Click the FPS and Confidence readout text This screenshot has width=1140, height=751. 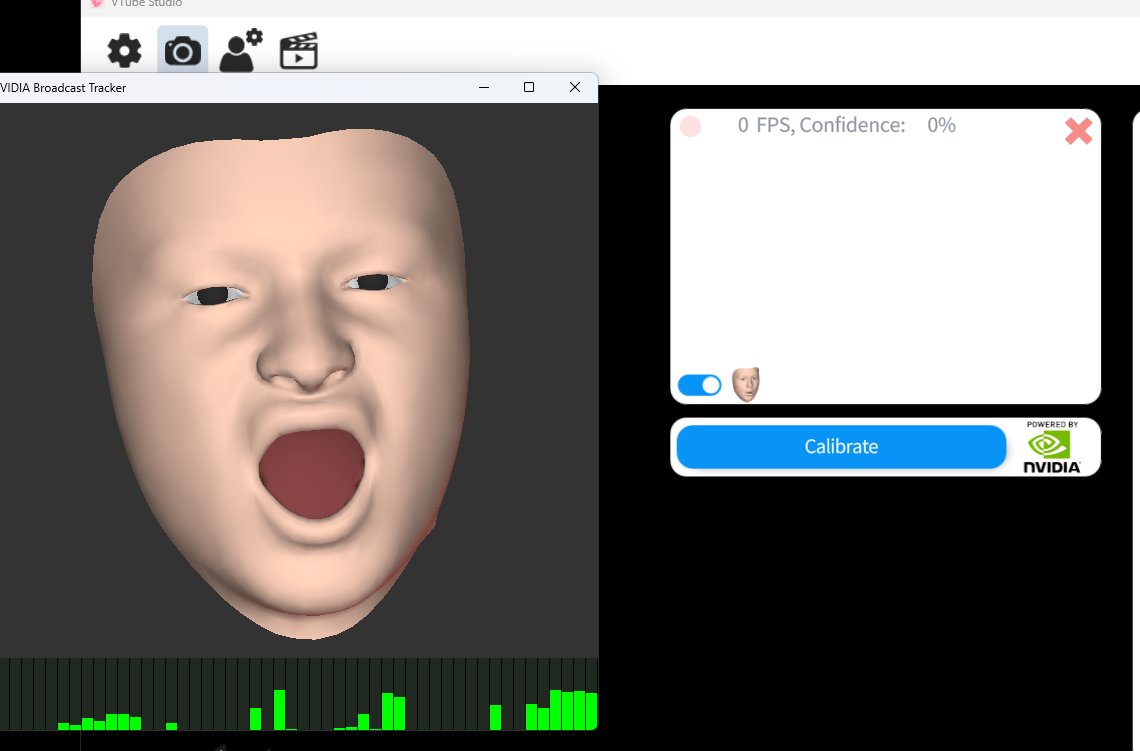click(846, 125)
